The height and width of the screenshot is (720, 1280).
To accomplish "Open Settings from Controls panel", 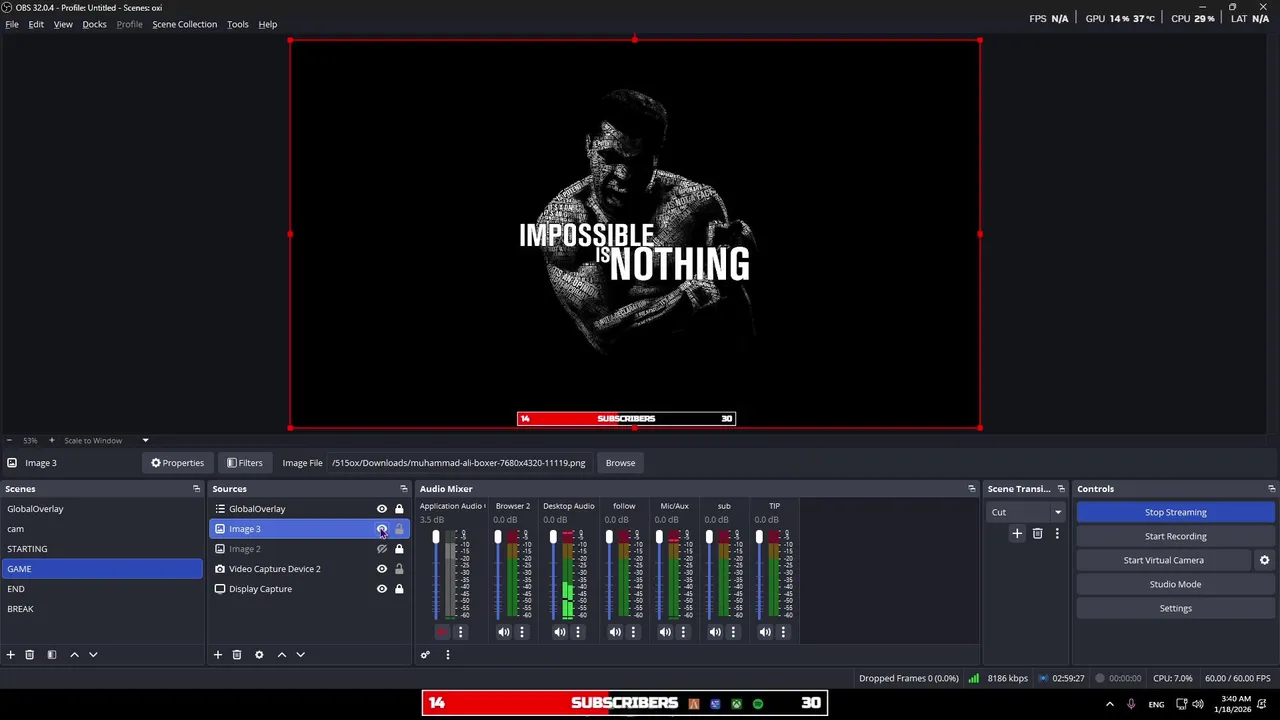I will pyautogui.click(x=1175, y=608).
